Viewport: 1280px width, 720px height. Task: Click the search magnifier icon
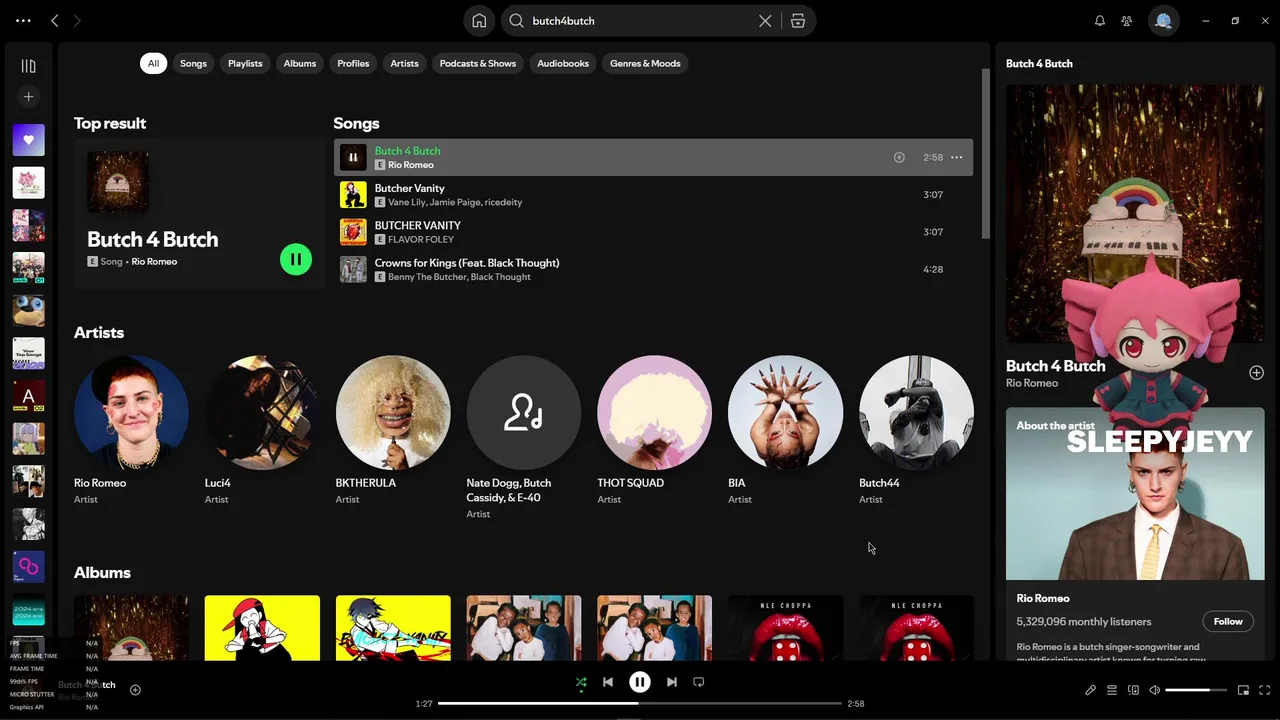click(516, 21)
